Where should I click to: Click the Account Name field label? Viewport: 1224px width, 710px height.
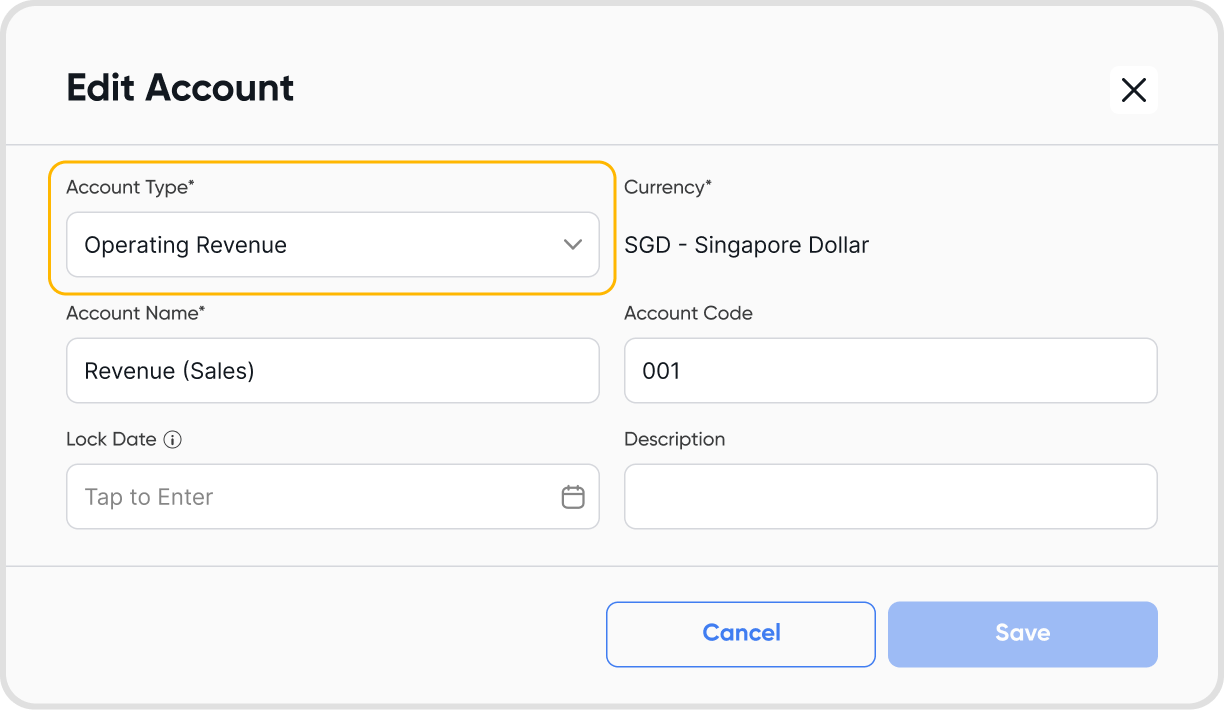135,313
